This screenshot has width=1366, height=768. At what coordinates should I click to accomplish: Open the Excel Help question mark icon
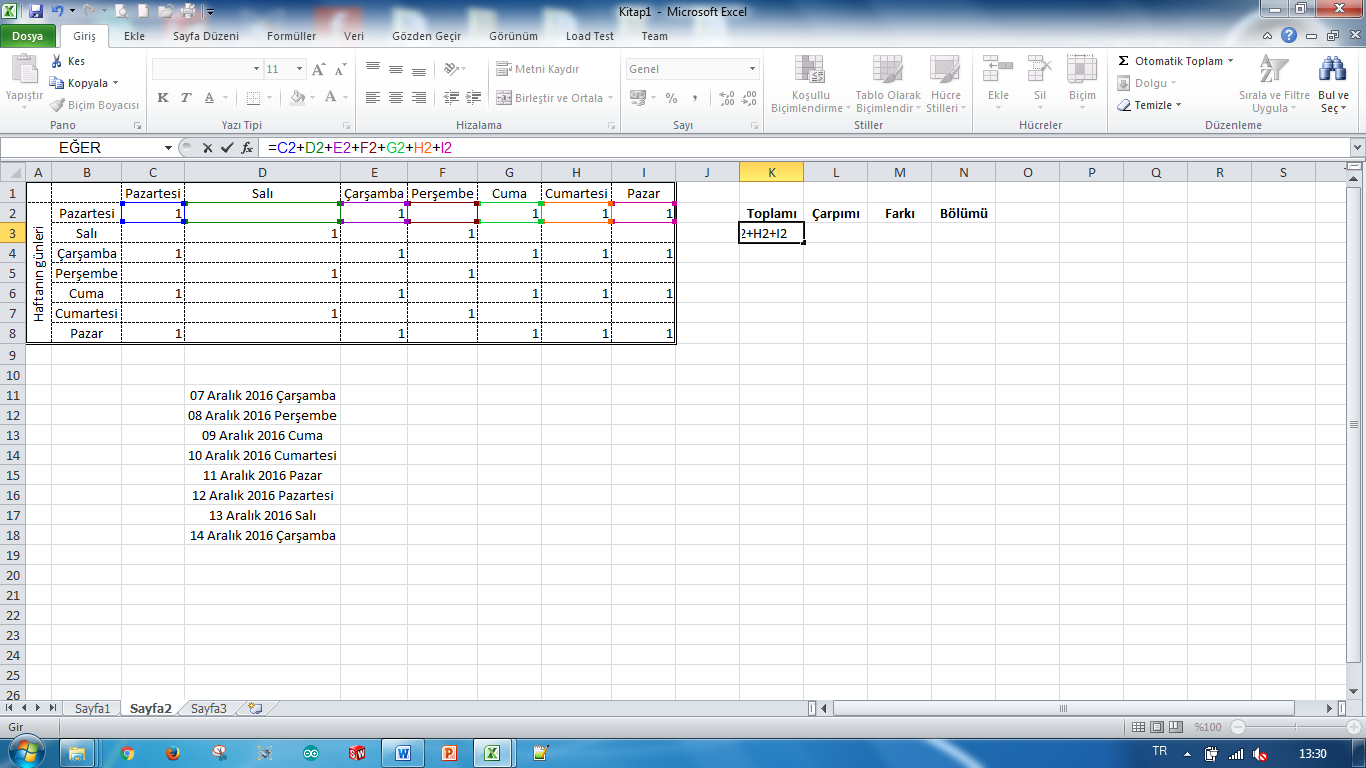point(1290,35)
